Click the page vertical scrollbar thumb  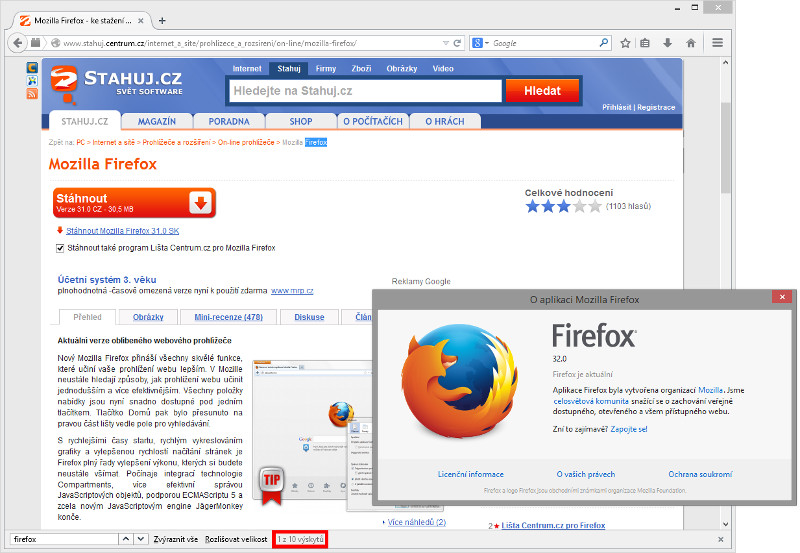click(x=726, y=148)
